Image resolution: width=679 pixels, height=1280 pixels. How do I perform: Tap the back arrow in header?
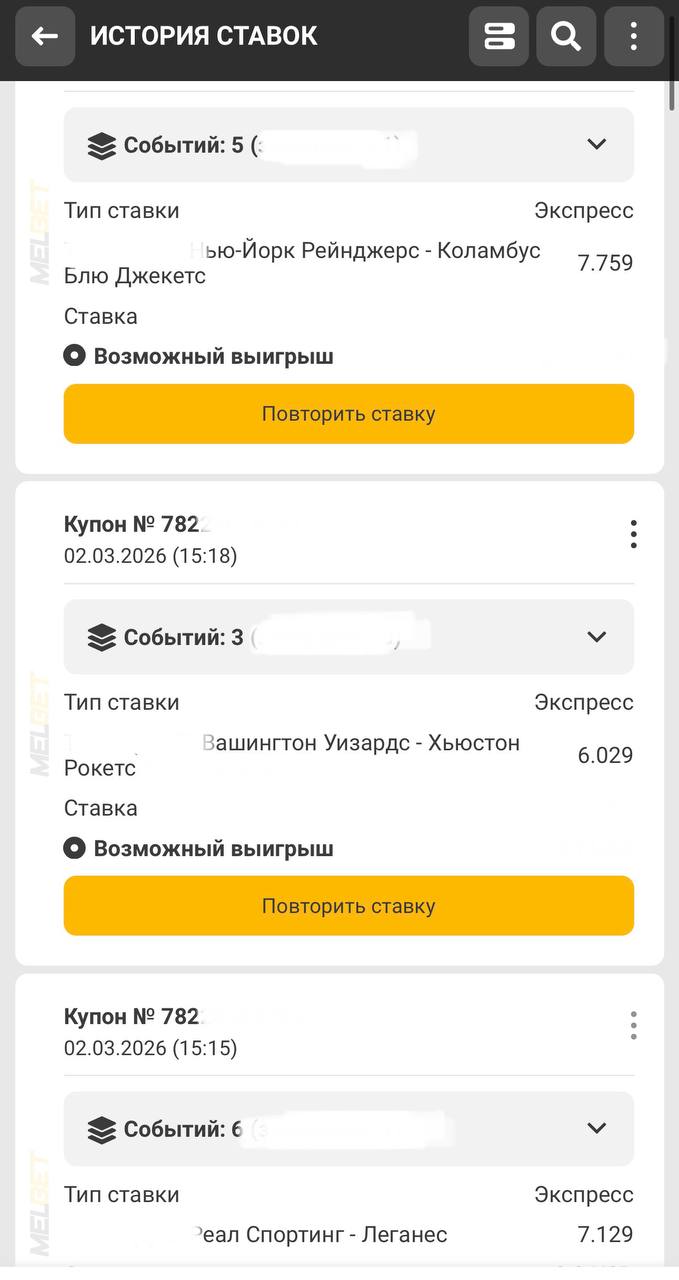[x=45, y=37]
